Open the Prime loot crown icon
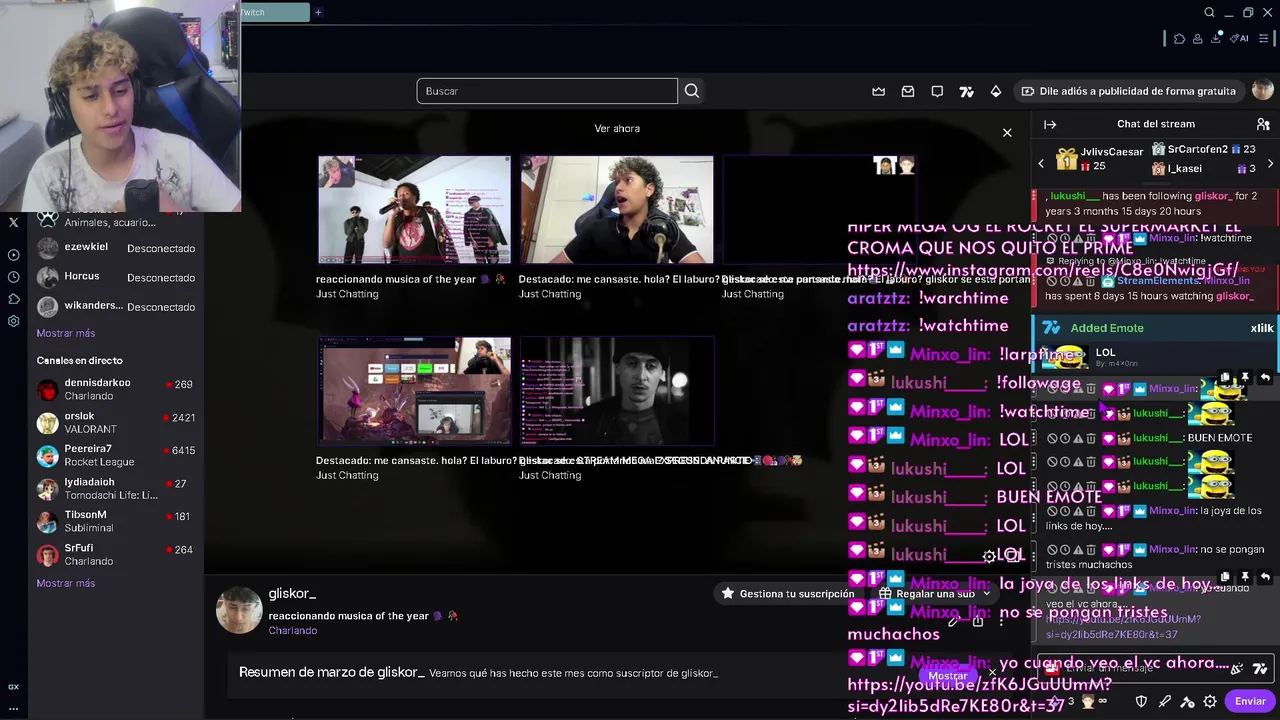Viewport: 1280px width, 720px height. [x=878, y=91]
